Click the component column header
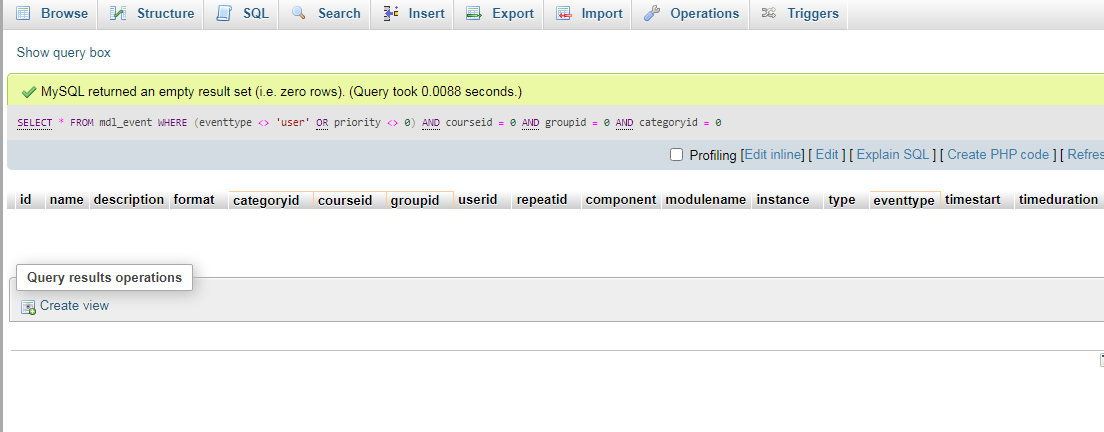The image size is (1104, 432). point(621,200)
